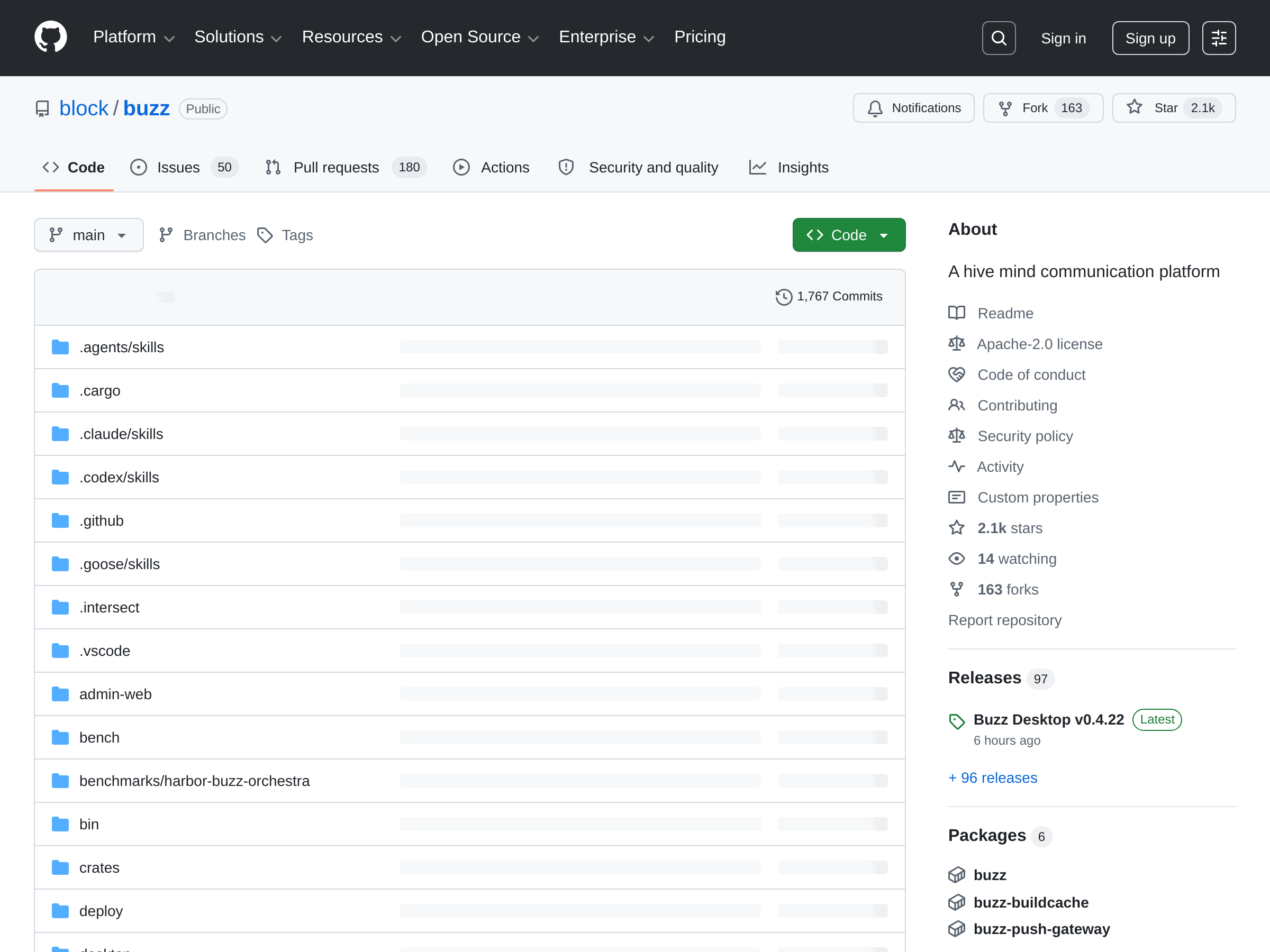This screenshot has width=1270, height=952.
Task: Click the folder icon for .cargo
Action: (x=60, y=390)
